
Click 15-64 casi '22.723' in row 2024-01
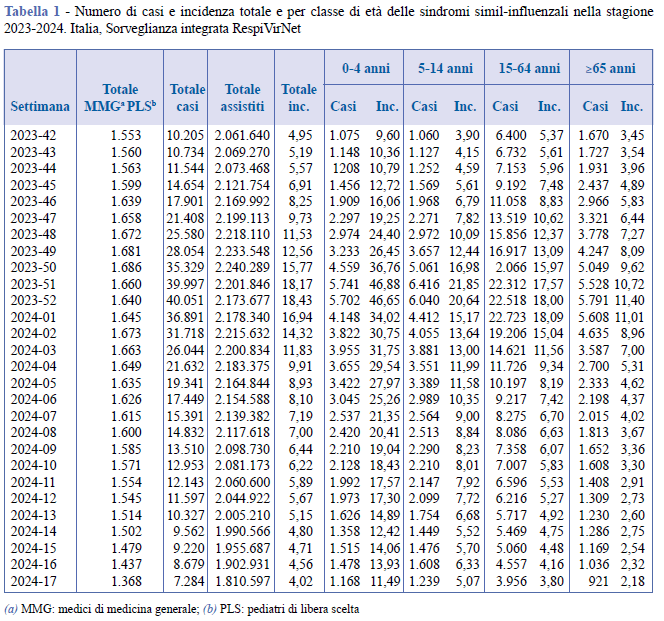coord(508,317)
